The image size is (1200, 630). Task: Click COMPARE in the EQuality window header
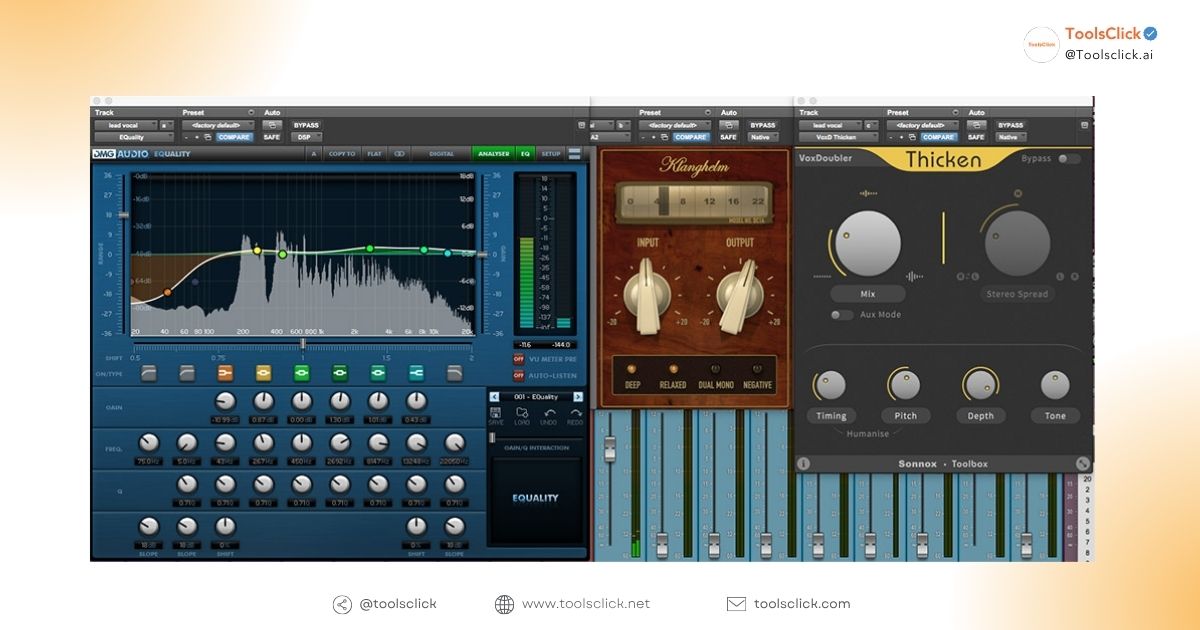coord(236,137)
